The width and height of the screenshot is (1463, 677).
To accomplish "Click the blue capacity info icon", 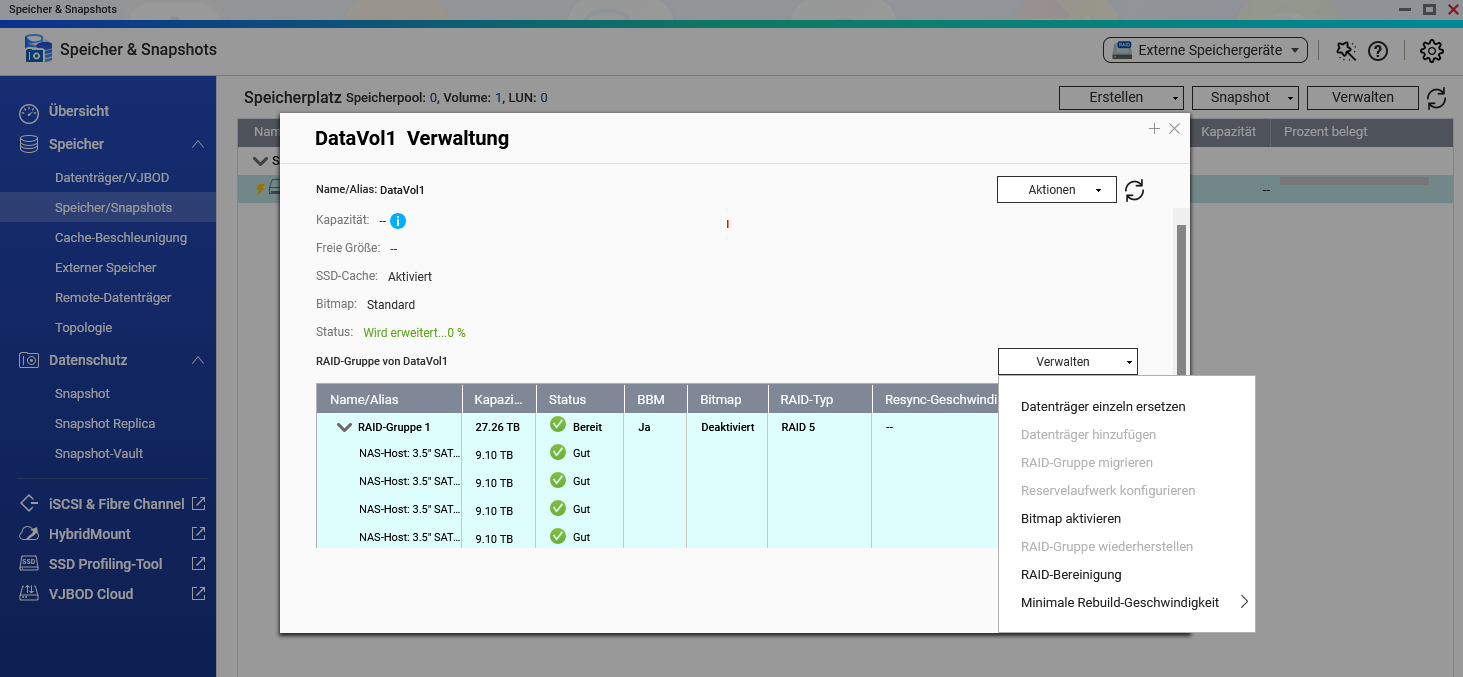I will point(397,221).
